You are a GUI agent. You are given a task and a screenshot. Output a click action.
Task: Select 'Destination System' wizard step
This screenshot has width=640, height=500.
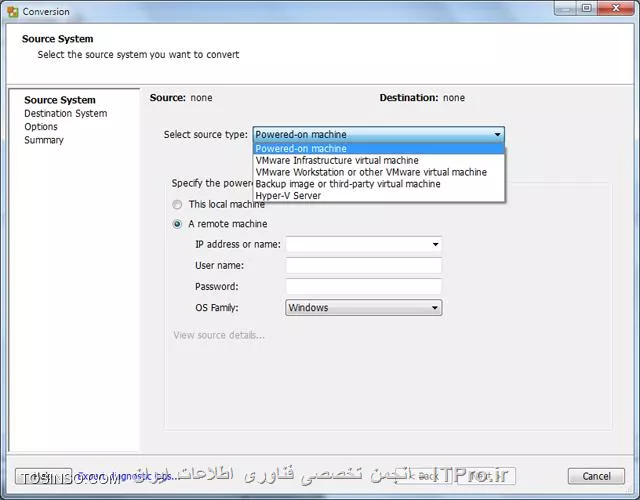click(66, 113)
